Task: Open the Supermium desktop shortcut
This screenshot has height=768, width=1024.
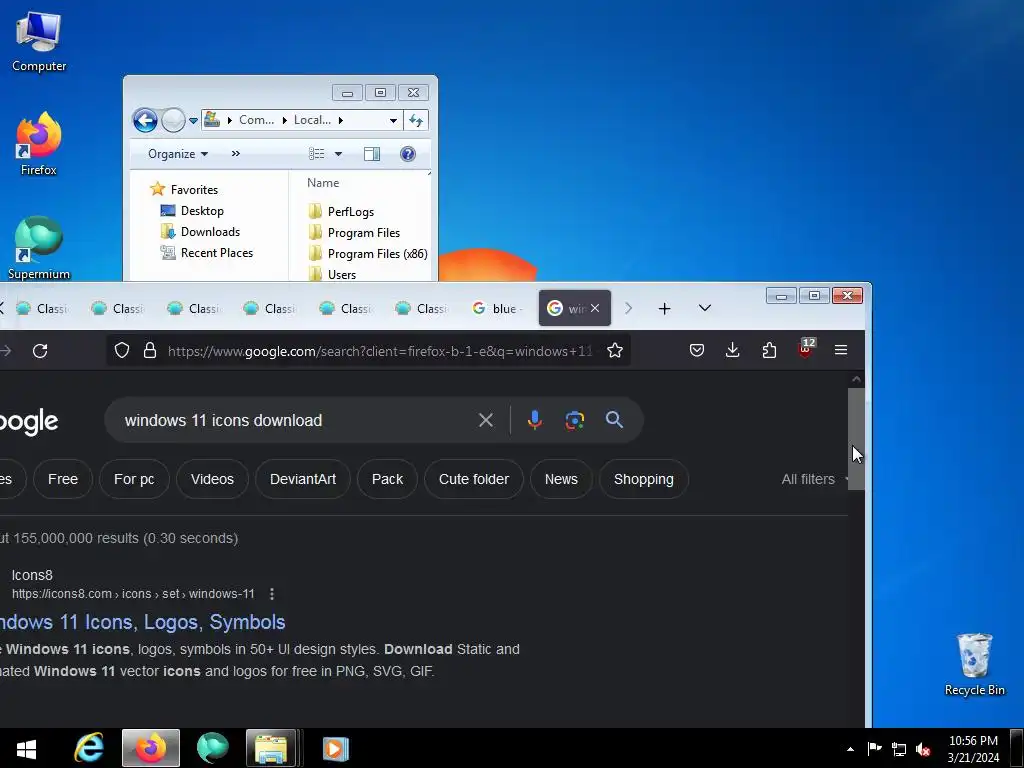Action: click(x=39, y=248)
